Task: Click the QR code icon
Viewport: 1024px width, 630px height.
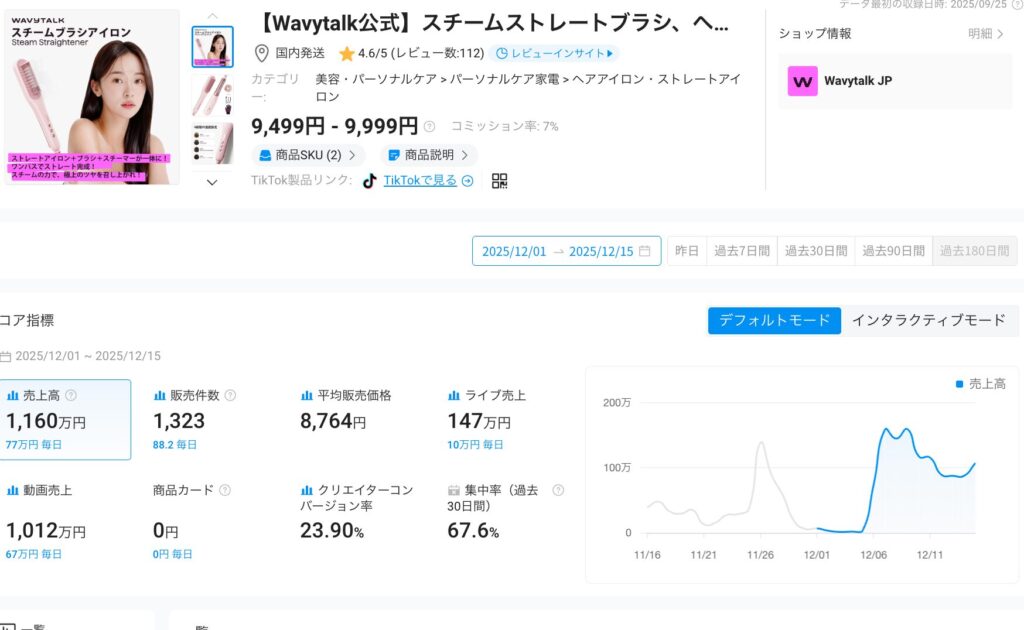Action: click(x=500, y=181)
